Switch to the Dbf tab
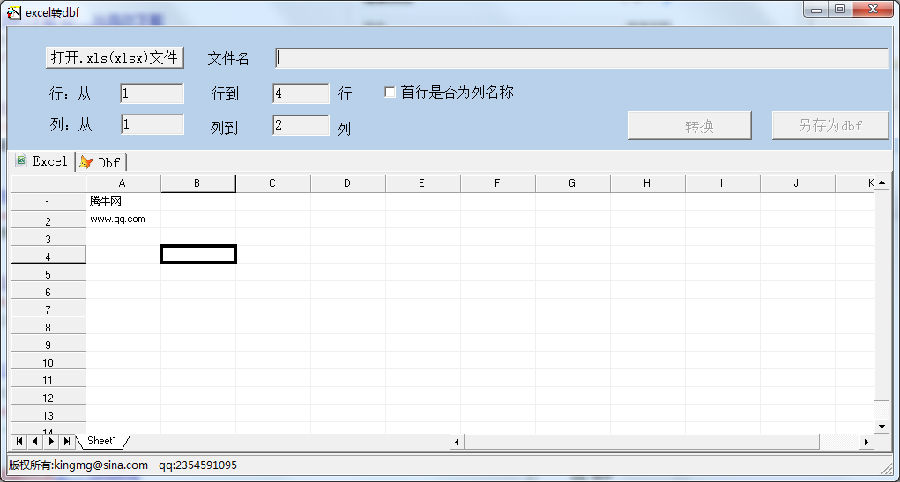This screenshot has width=900, height=482. (x=100, y=162)
